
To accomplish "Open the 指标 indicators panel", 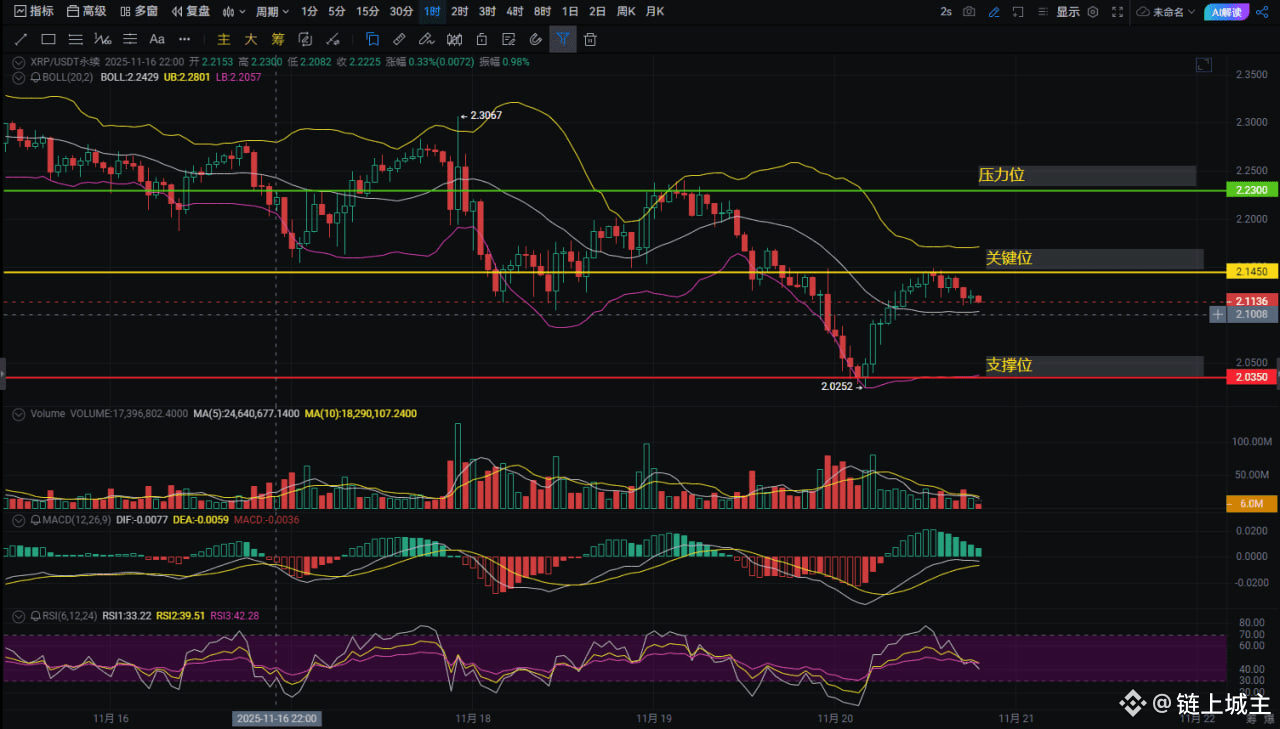I will 34,12.
